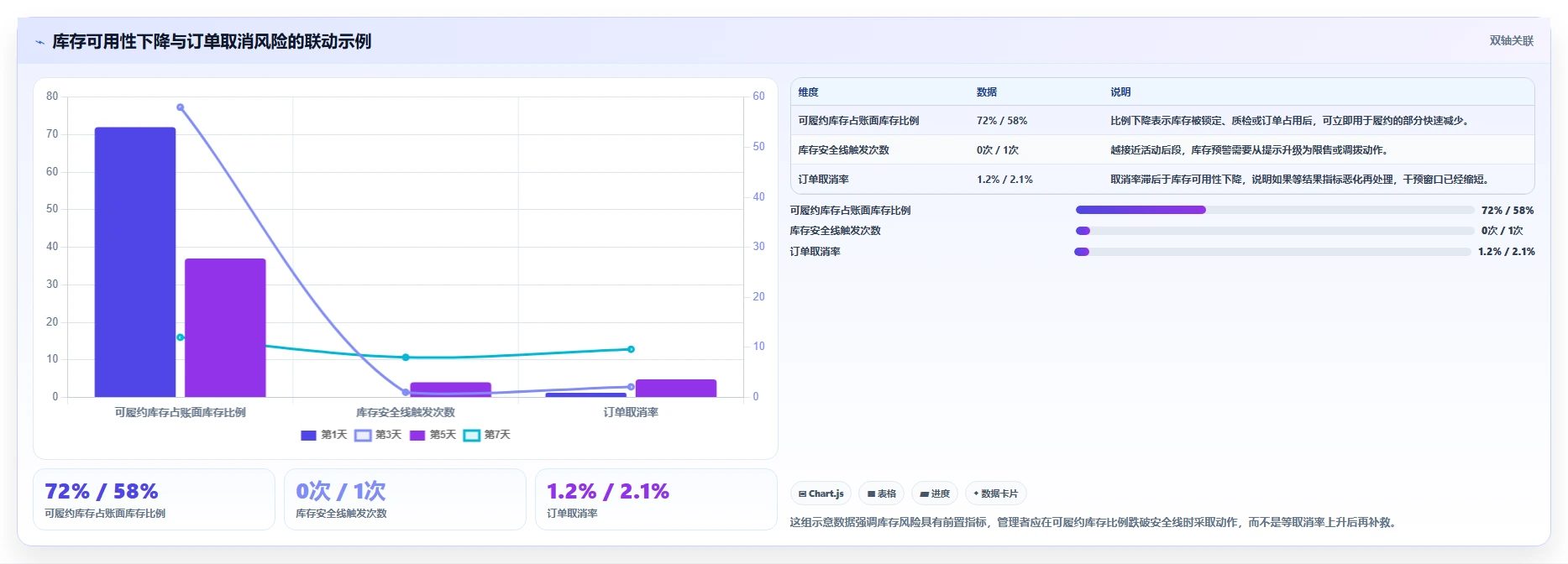Click table value 72% / 58%

point(1002,121)
